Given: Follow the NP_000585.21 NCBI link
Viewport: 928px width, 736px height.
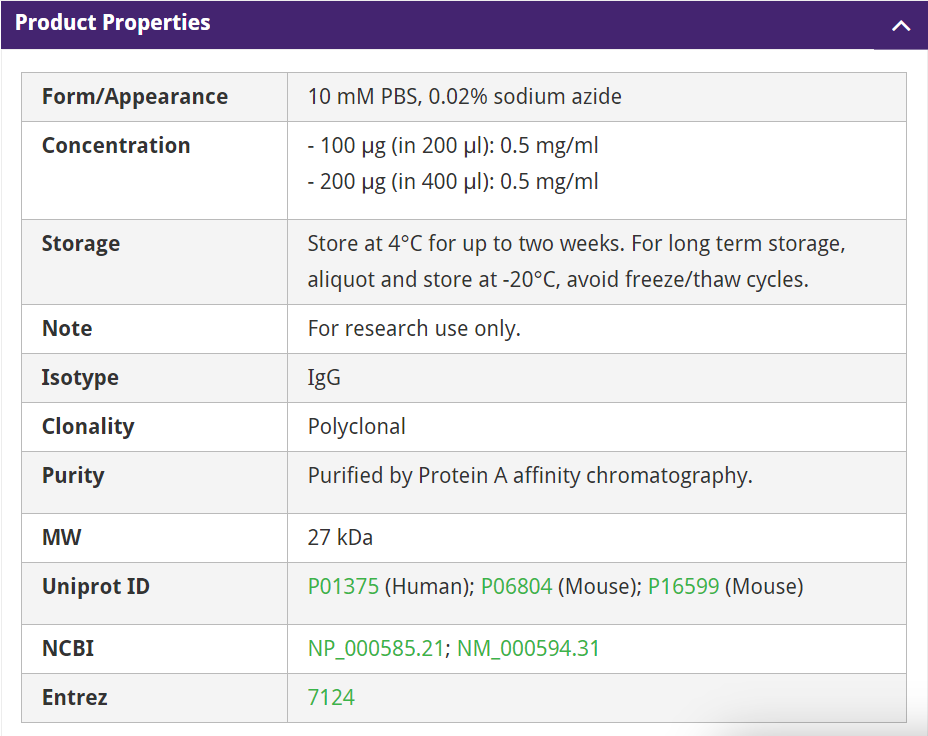Looking at the screenshot, I should (x=375, y=648).
